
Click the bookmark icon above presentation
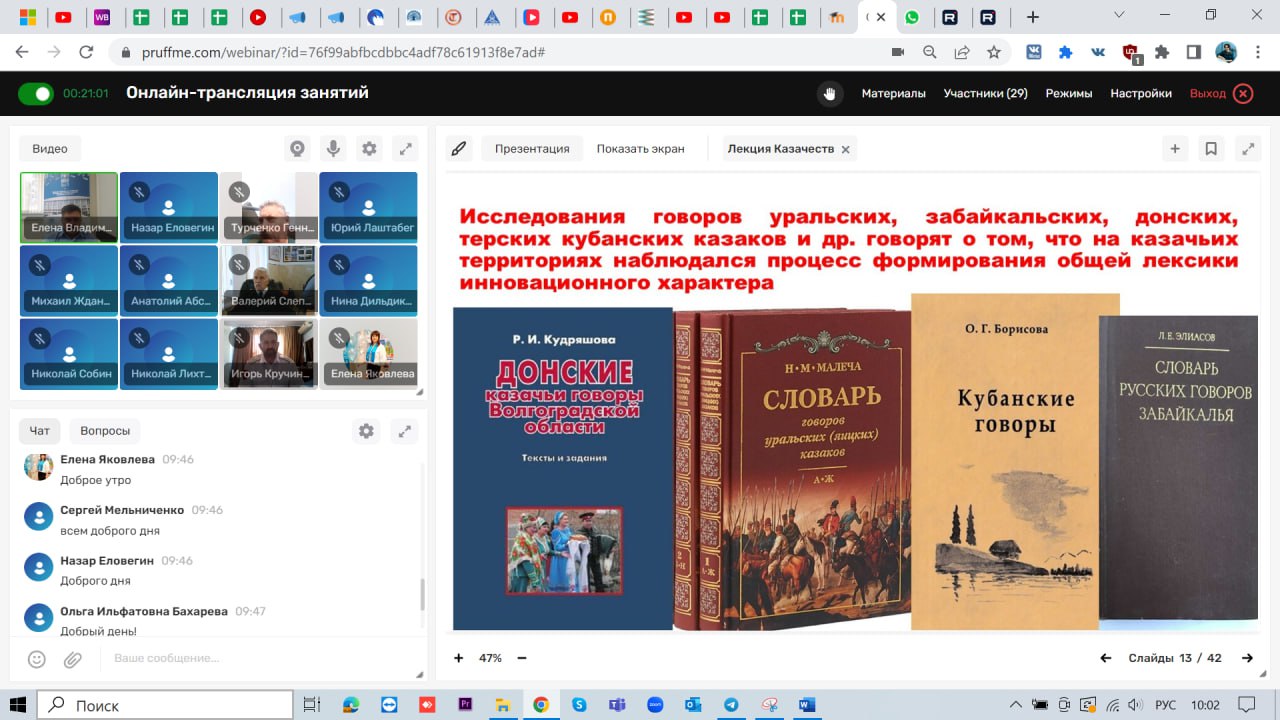click(x=1211, y=149)
